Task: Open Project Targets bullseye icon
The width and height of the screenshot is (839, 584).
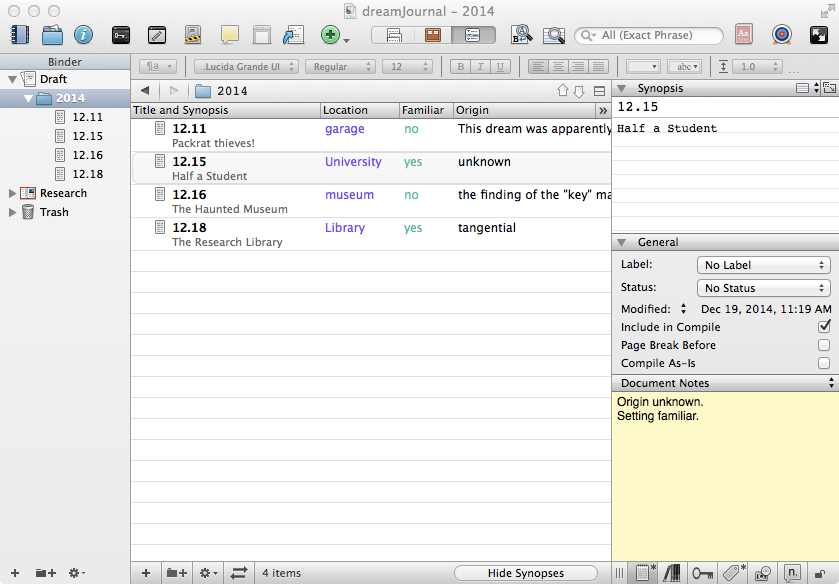Action: coord(782,35)
